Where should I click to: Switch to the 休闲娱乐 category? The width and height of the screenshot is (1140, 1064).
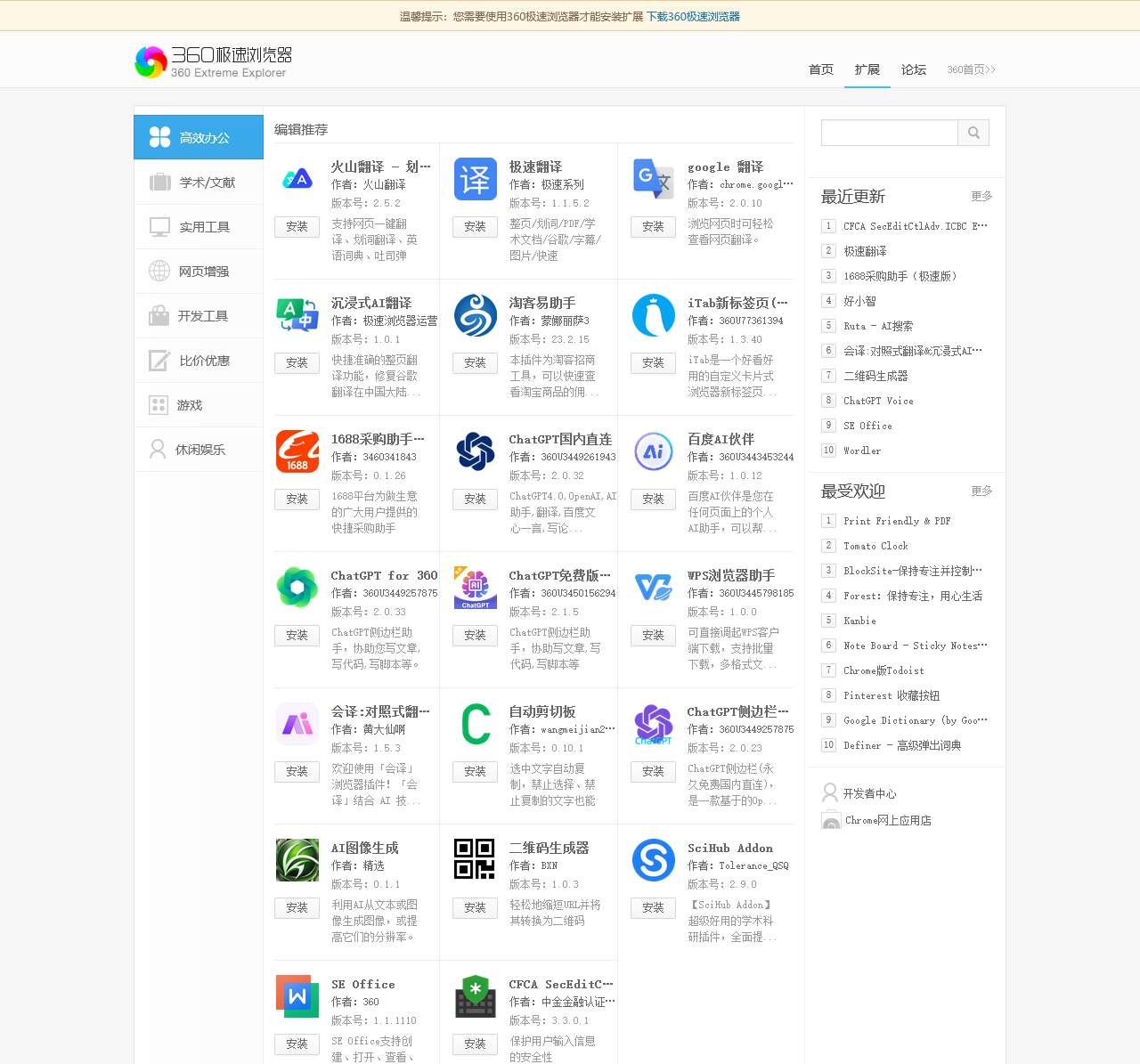tap(199, 450)
